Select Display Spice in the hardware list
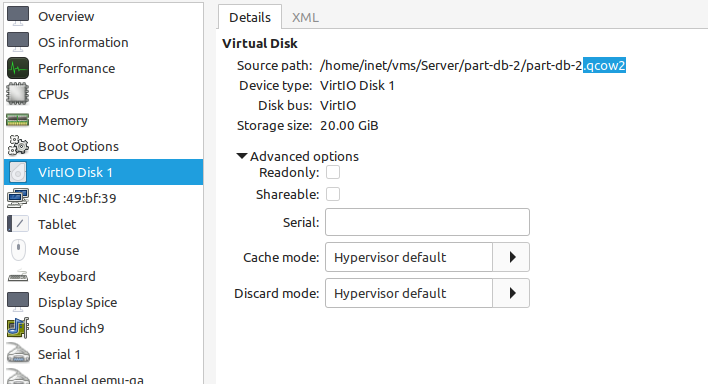This screenshot has width=708, height=384. pos(103,302)
